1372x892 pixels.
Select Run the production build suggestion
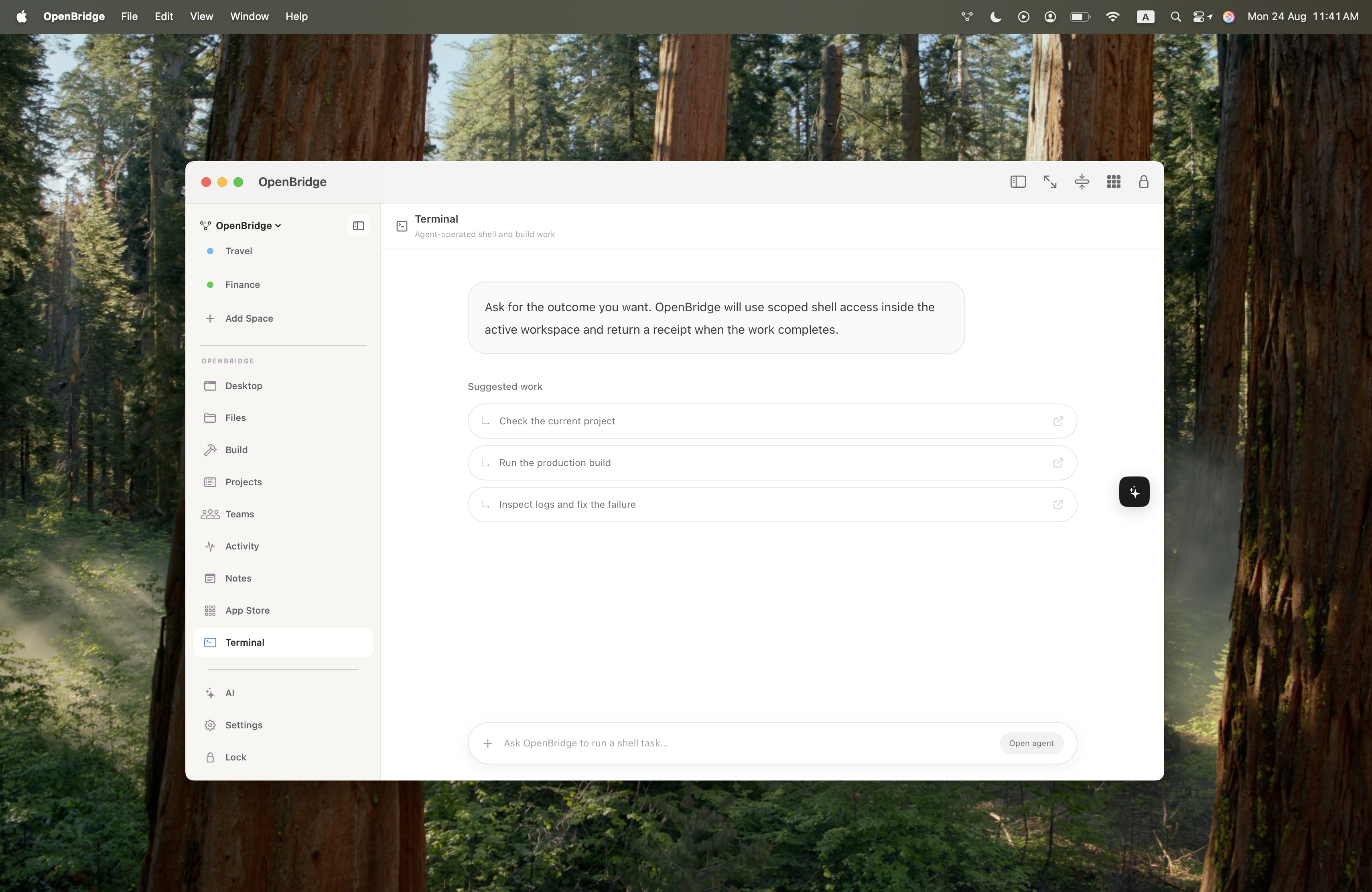(x=772, y=463)
